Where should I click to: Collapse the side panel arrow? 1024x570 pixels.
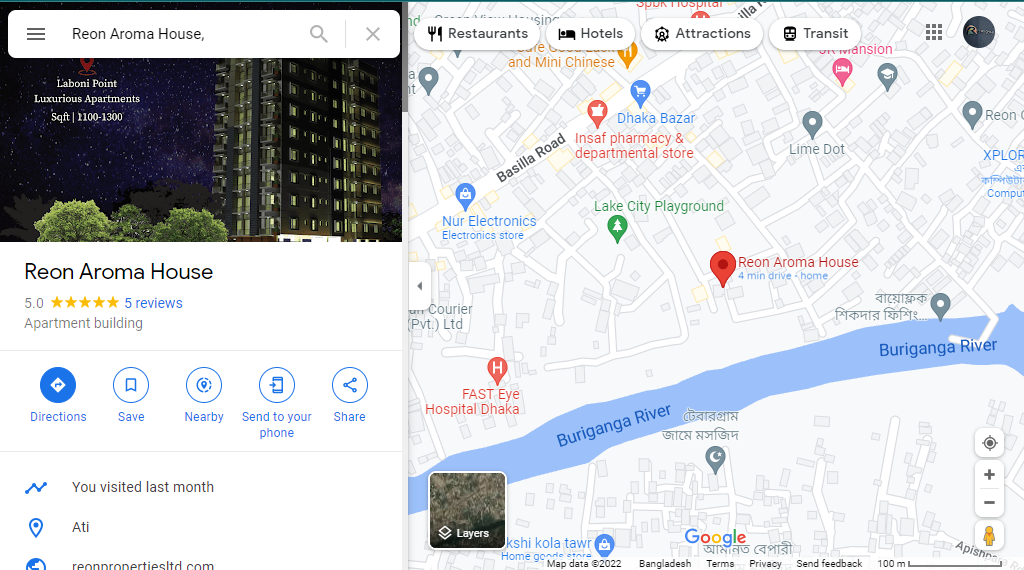(x=419, y=286)
